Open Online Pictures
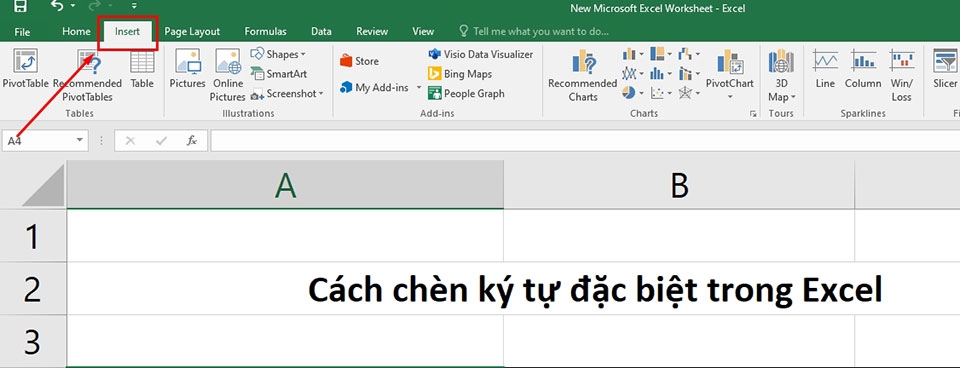This screenshot has height=368, width=960. pyautogui.click(x=228, y=75)
